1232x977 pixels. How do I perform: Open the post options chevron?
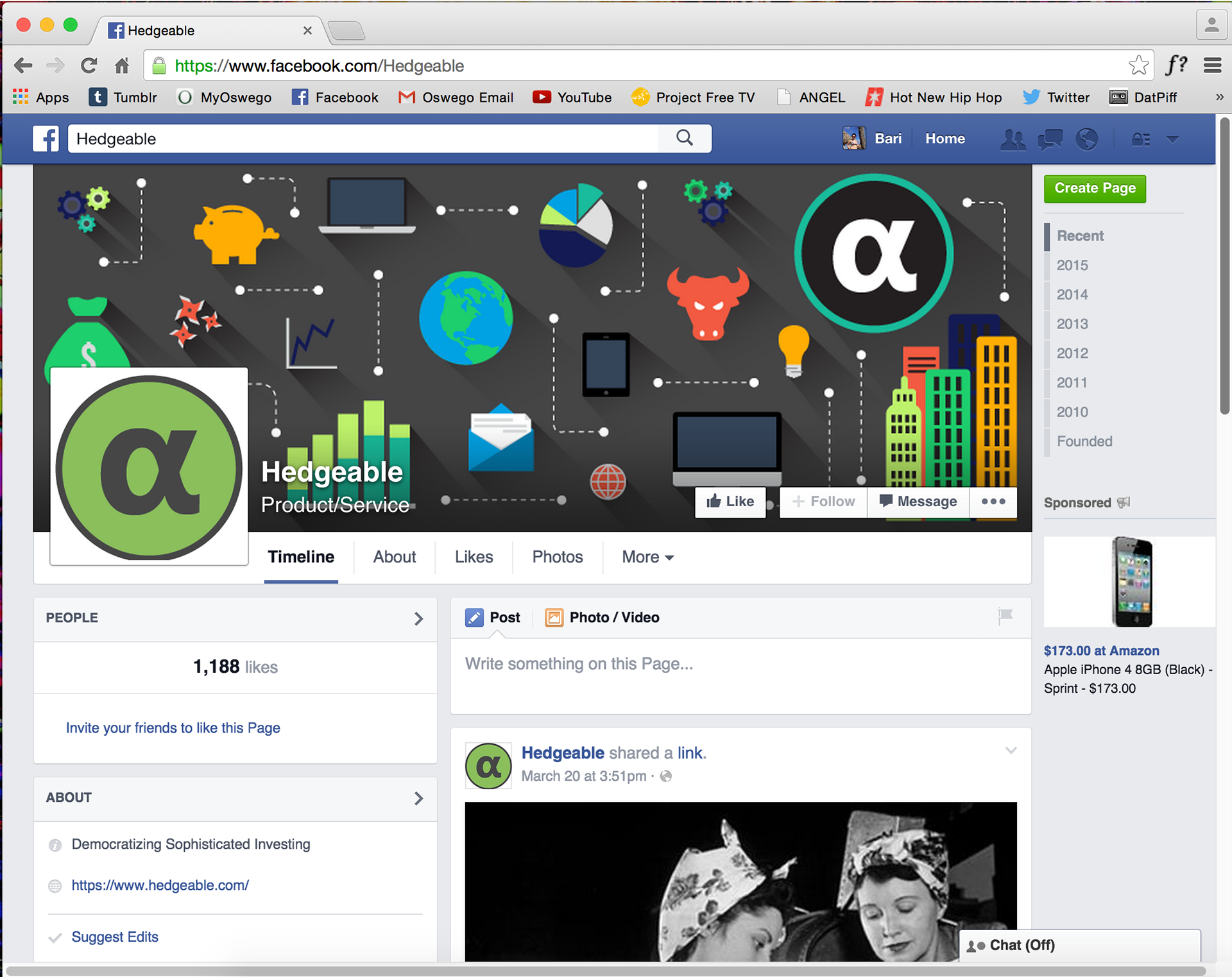(1011, 751)
